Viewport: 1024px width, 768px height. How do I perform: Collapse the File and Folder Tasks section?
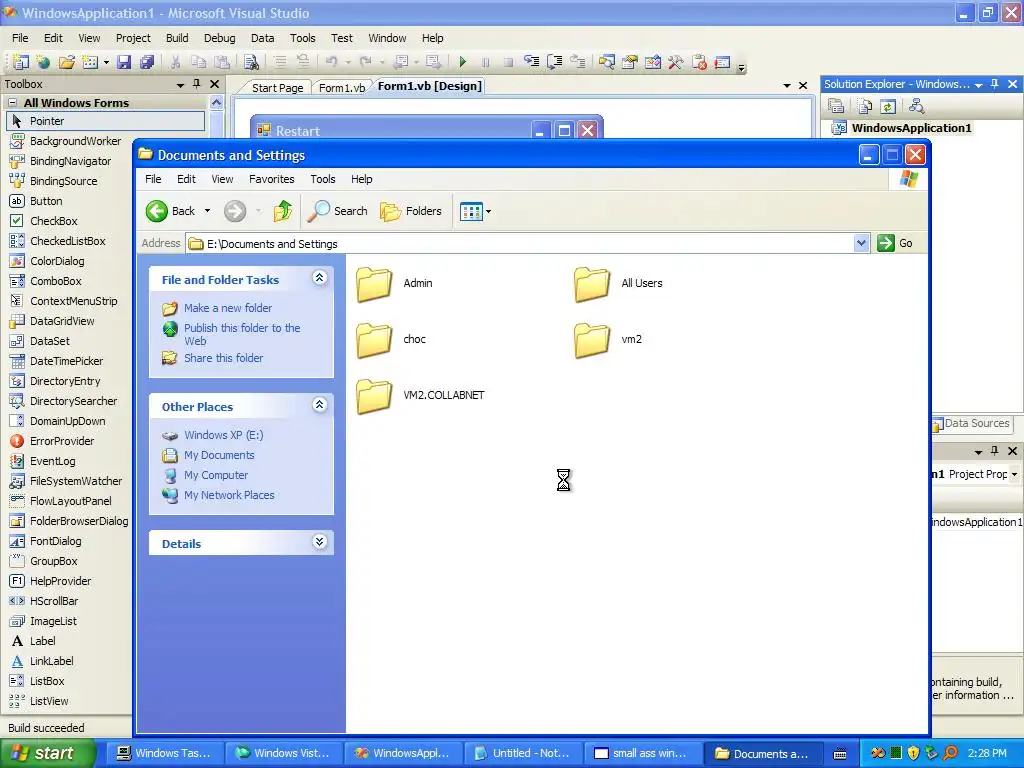[319, 278]
